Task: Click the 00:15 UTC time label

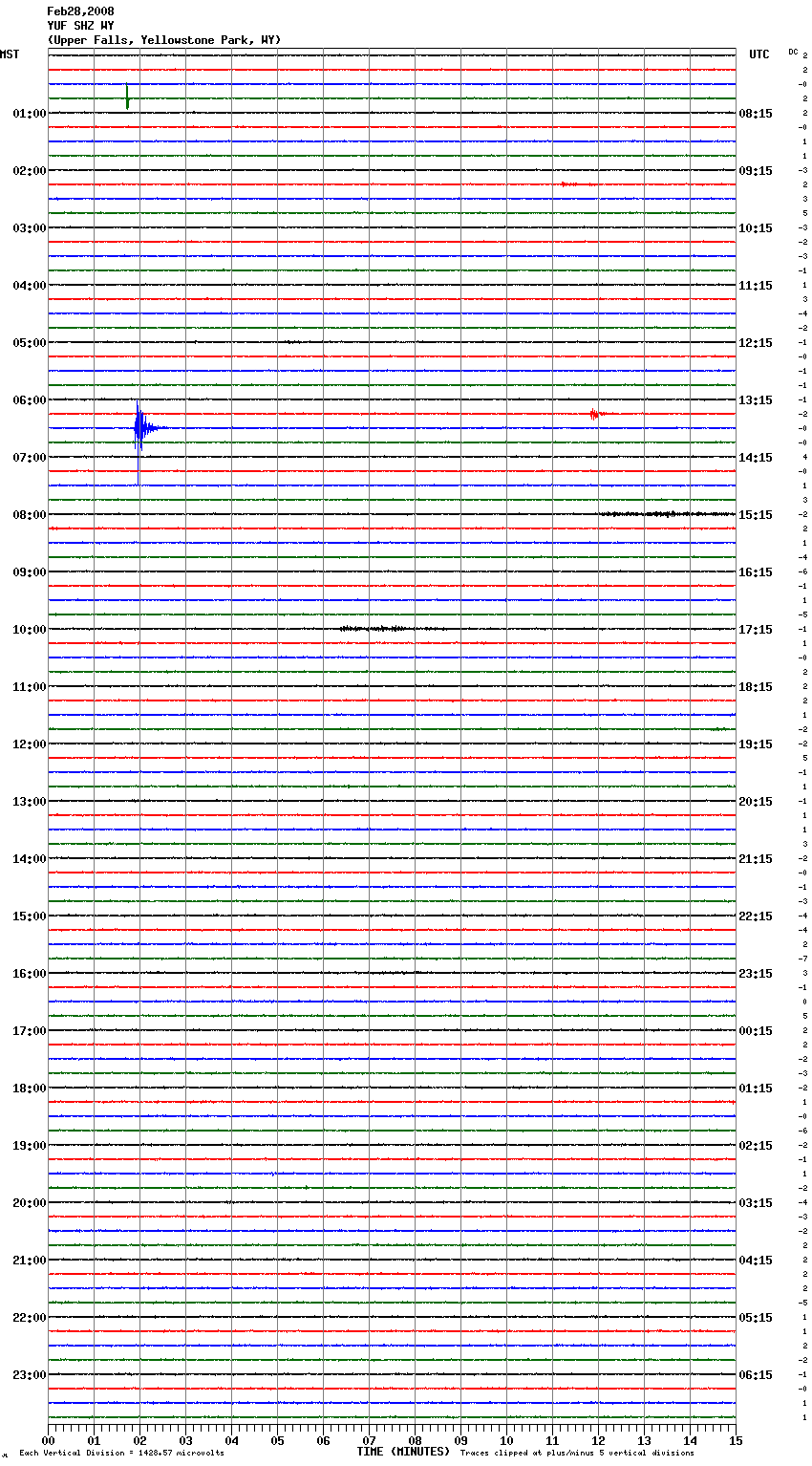Action: [x=756, y=1031]
